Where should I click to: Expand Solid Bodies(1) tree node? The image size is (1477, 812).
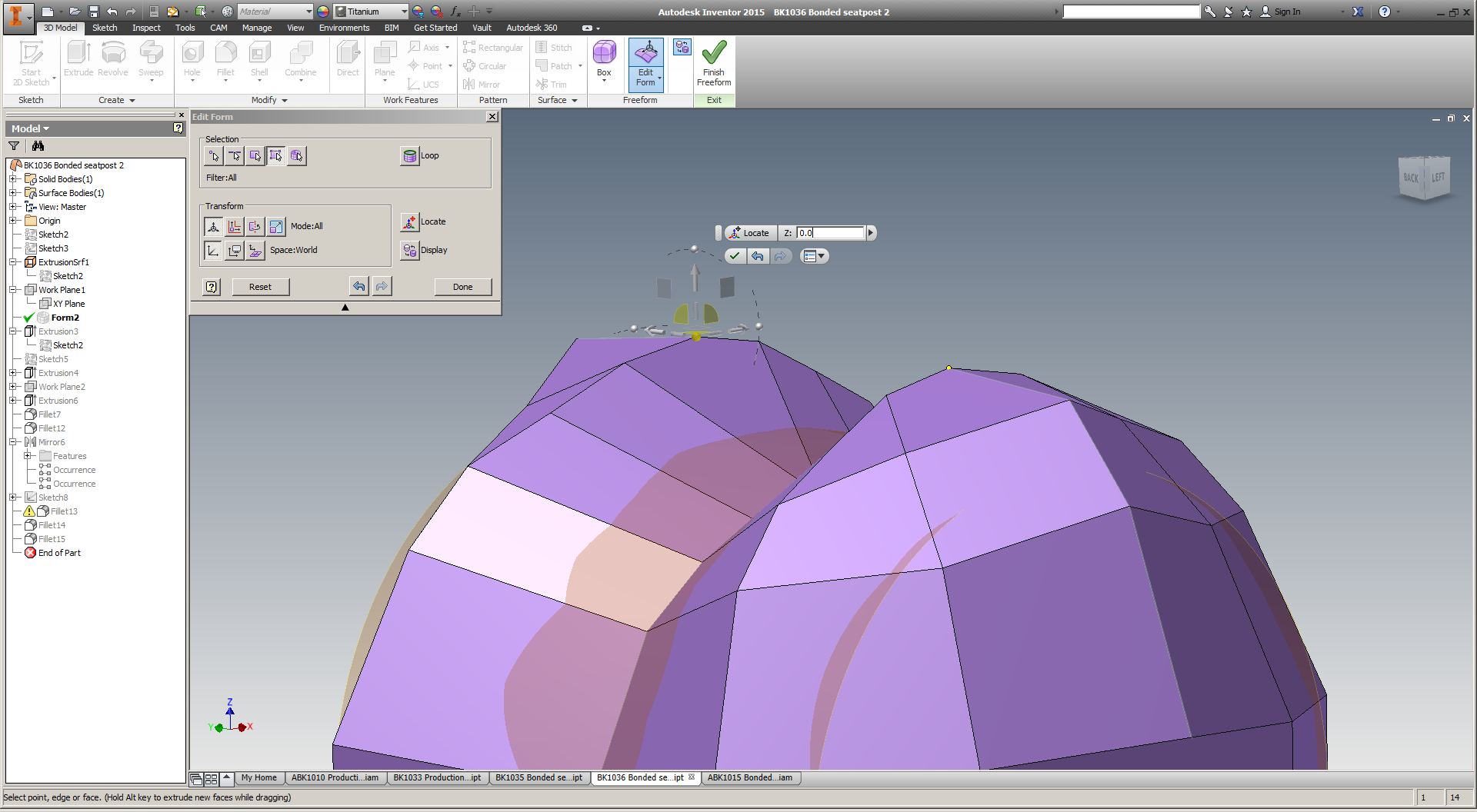[13, 179]
